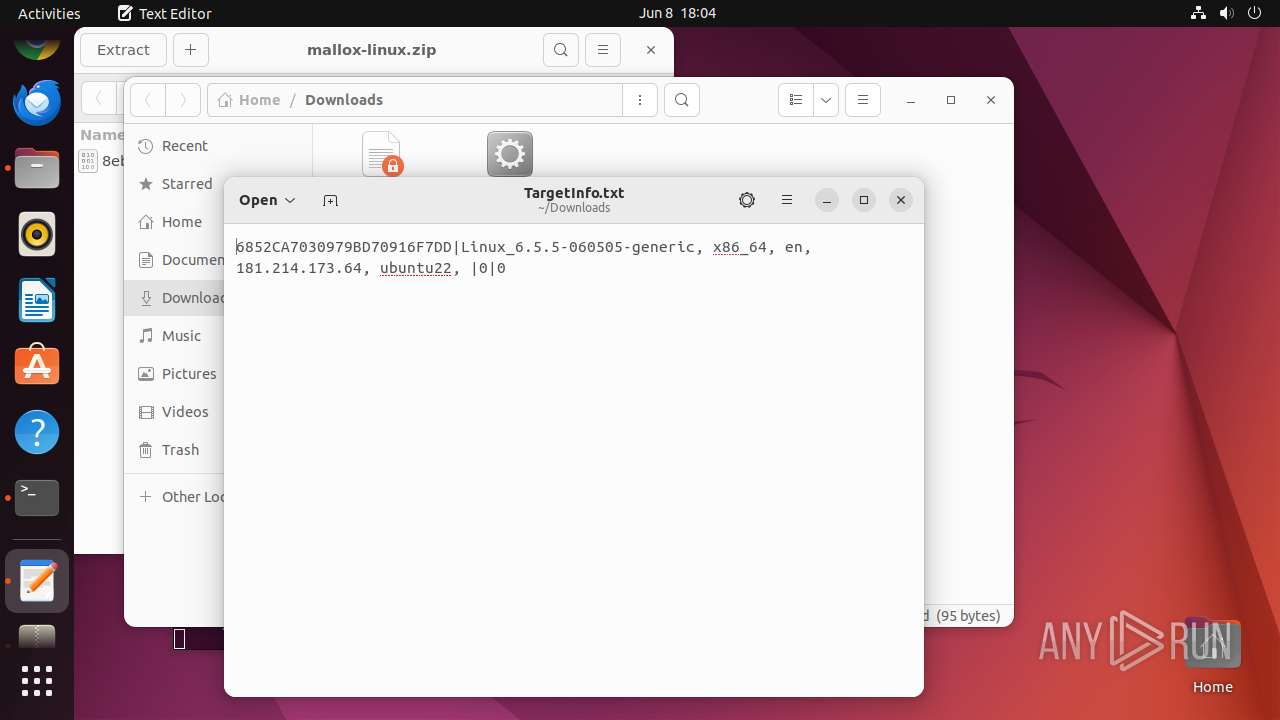Click the word ubuntu22 in the text

point(415,268)
